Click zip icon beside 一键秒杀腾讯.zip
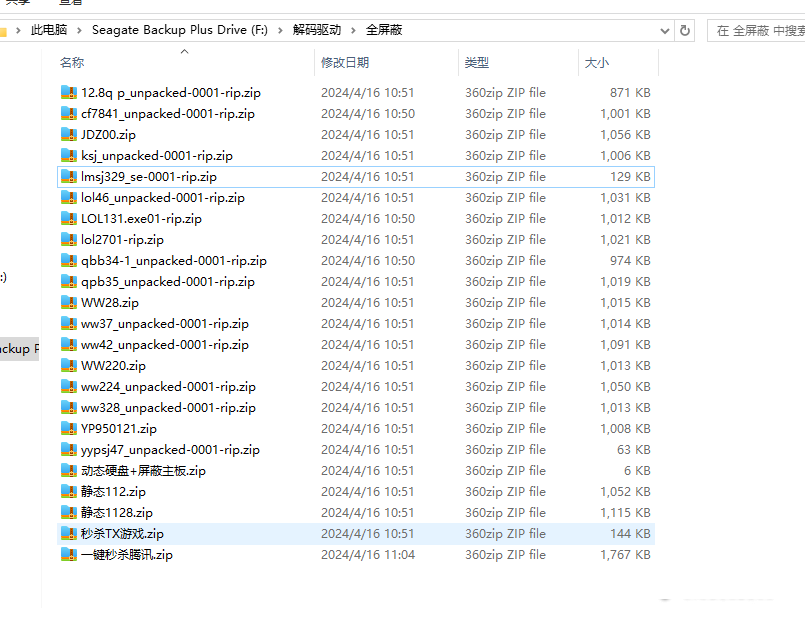Image resolution: width=805 pixels, height=619 pixels. [69, 555]
